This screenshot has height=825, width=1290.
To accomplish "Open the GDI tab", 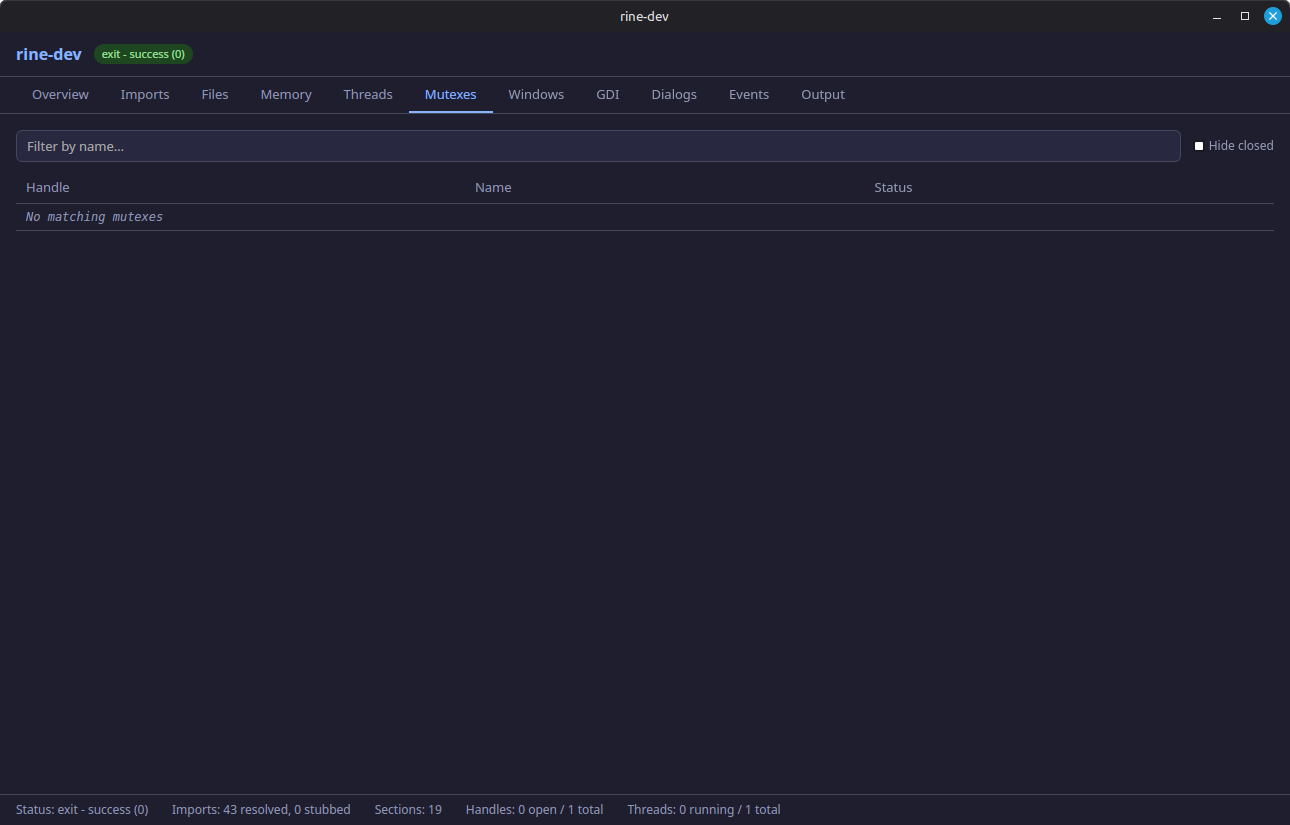I will click(607, 94).
